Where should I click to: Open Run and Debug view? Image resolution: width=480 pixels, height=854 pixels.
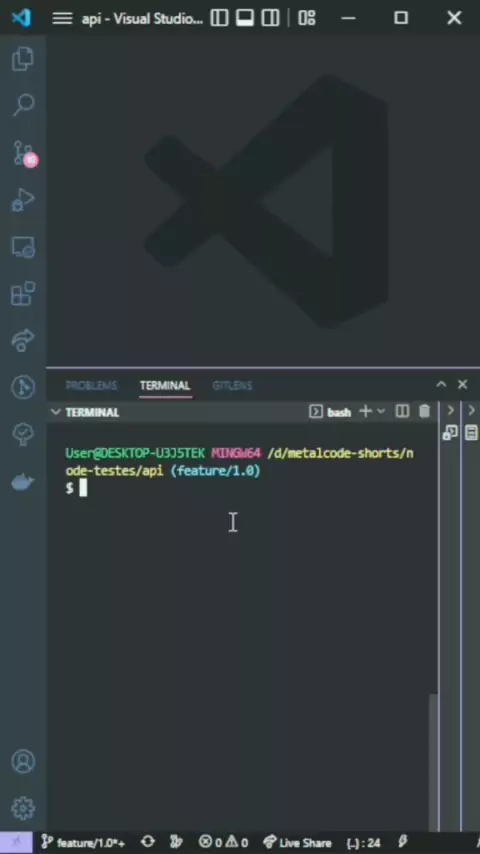pyautogui.click(x=23, y=200)
